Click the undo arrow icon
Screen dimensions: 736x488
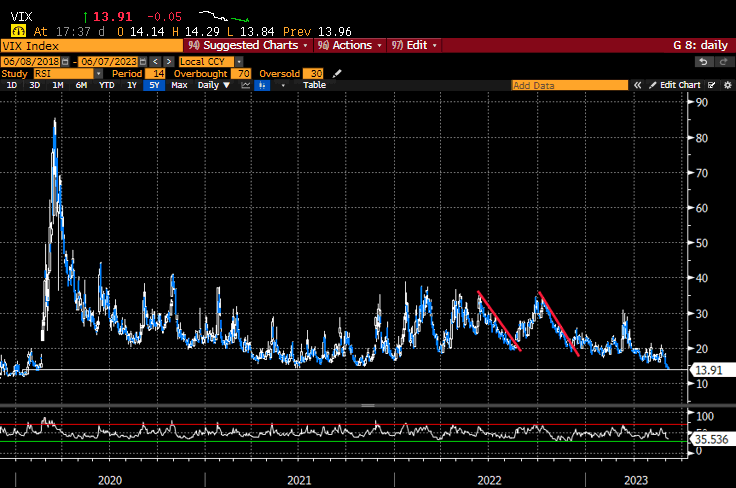tap(704, 62)
